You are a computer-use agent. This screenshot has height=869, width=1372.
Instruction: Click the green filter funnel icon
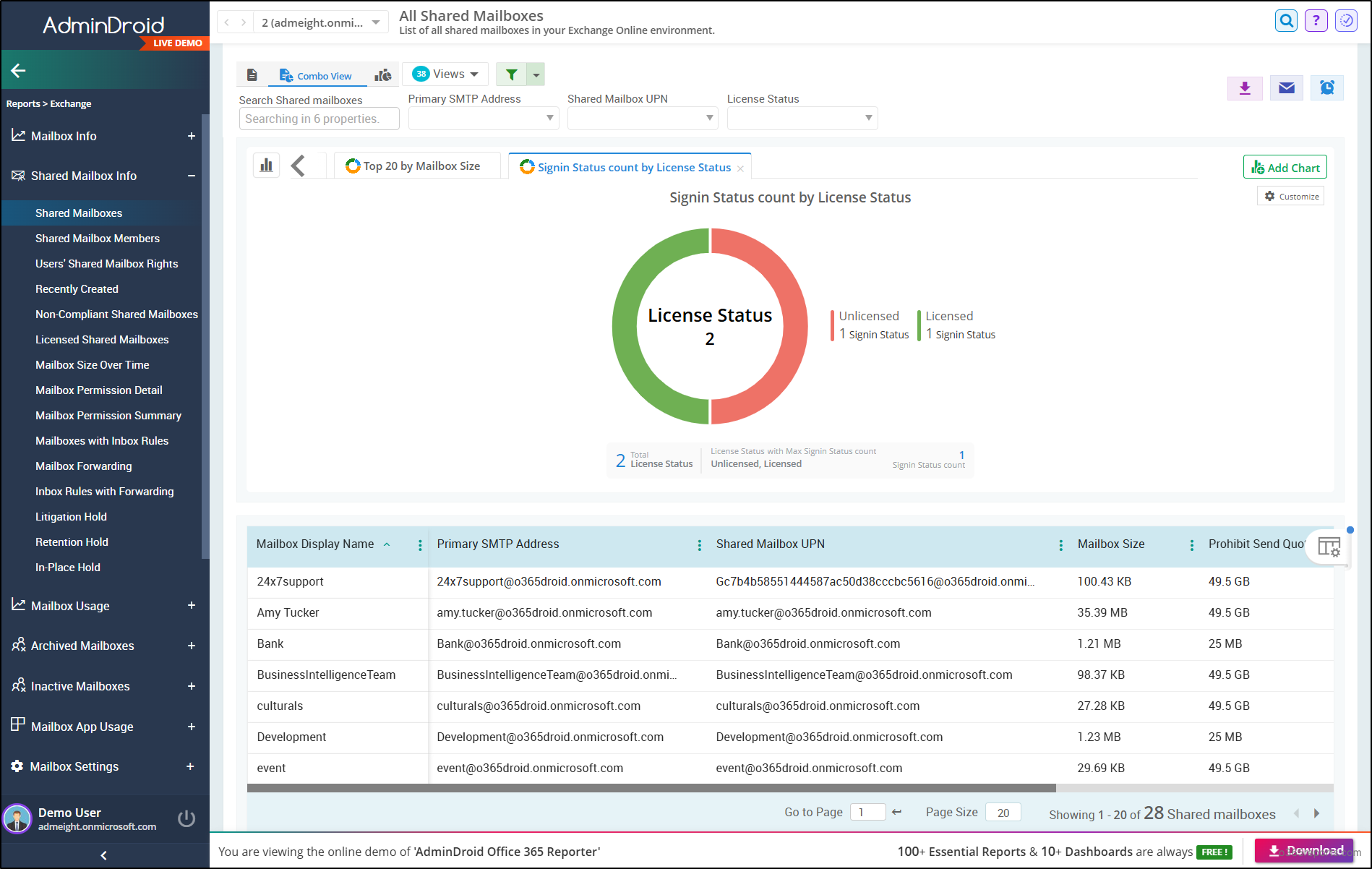click(x=512, y=74)
